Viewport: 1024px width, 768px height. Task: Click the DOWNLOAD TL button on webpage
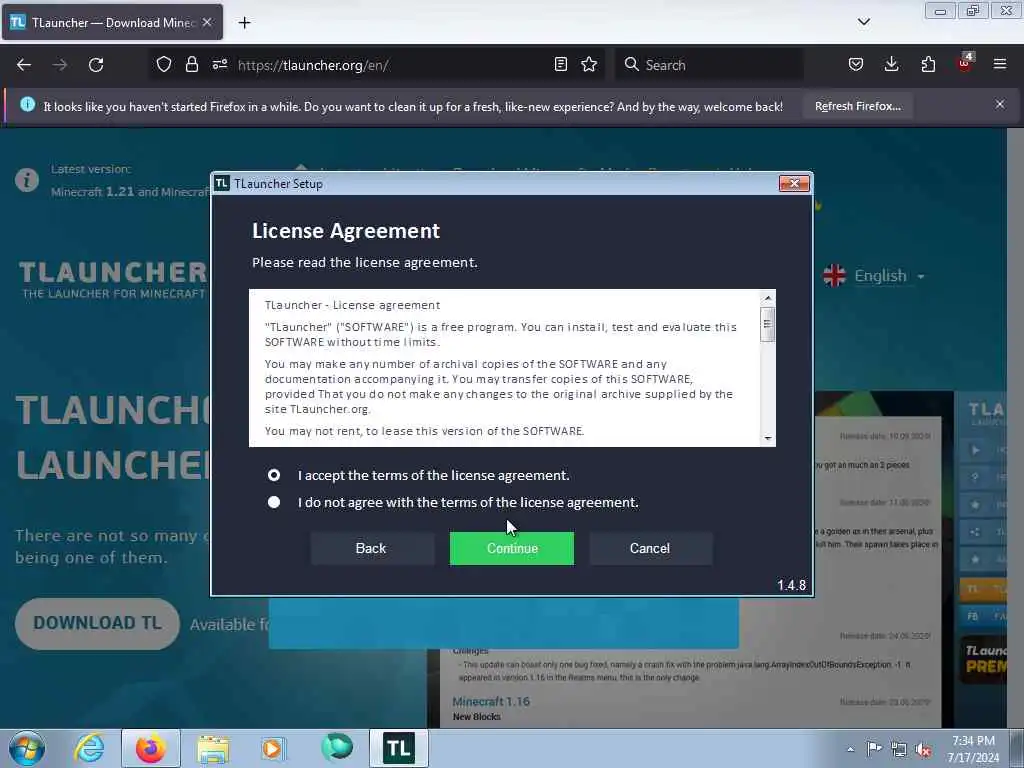[x=97, y=623]
